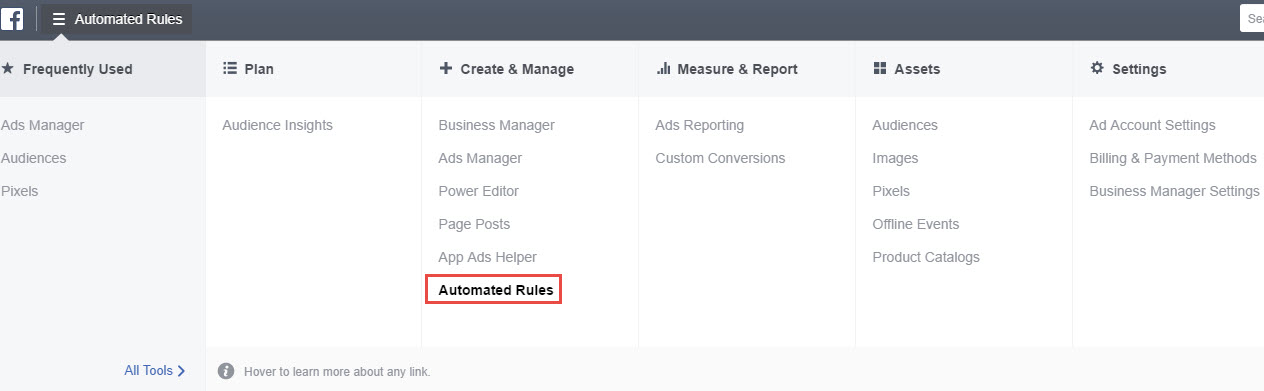The image size is (1264, 391).
Task: Click 'Hover to learn more about any link' text
Action: coord(337,372)
